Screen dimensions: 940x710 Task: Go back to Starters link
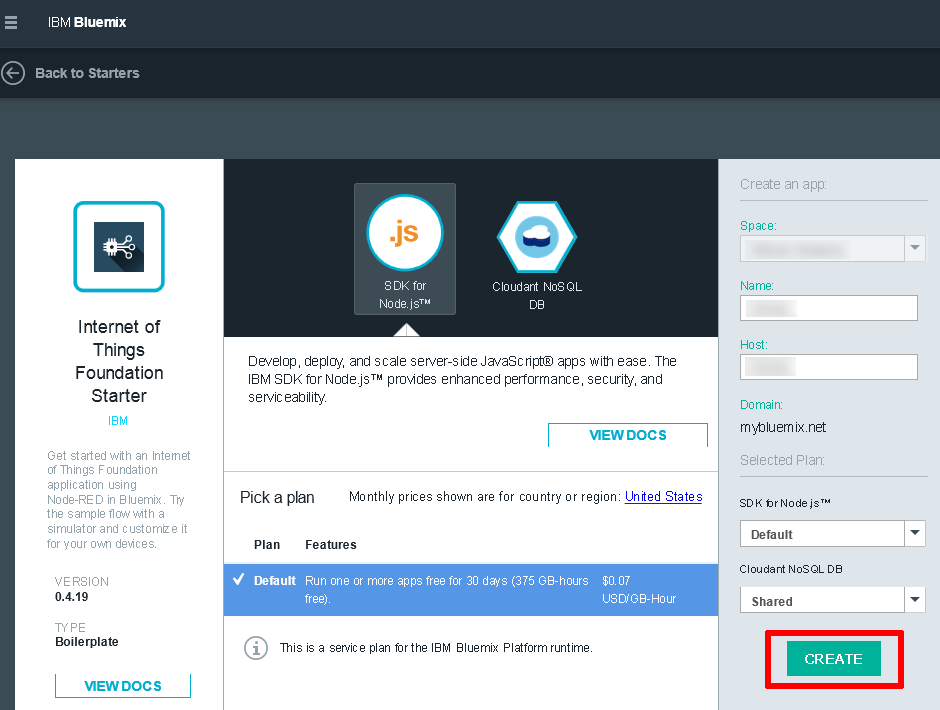click(x=87, y=73)
